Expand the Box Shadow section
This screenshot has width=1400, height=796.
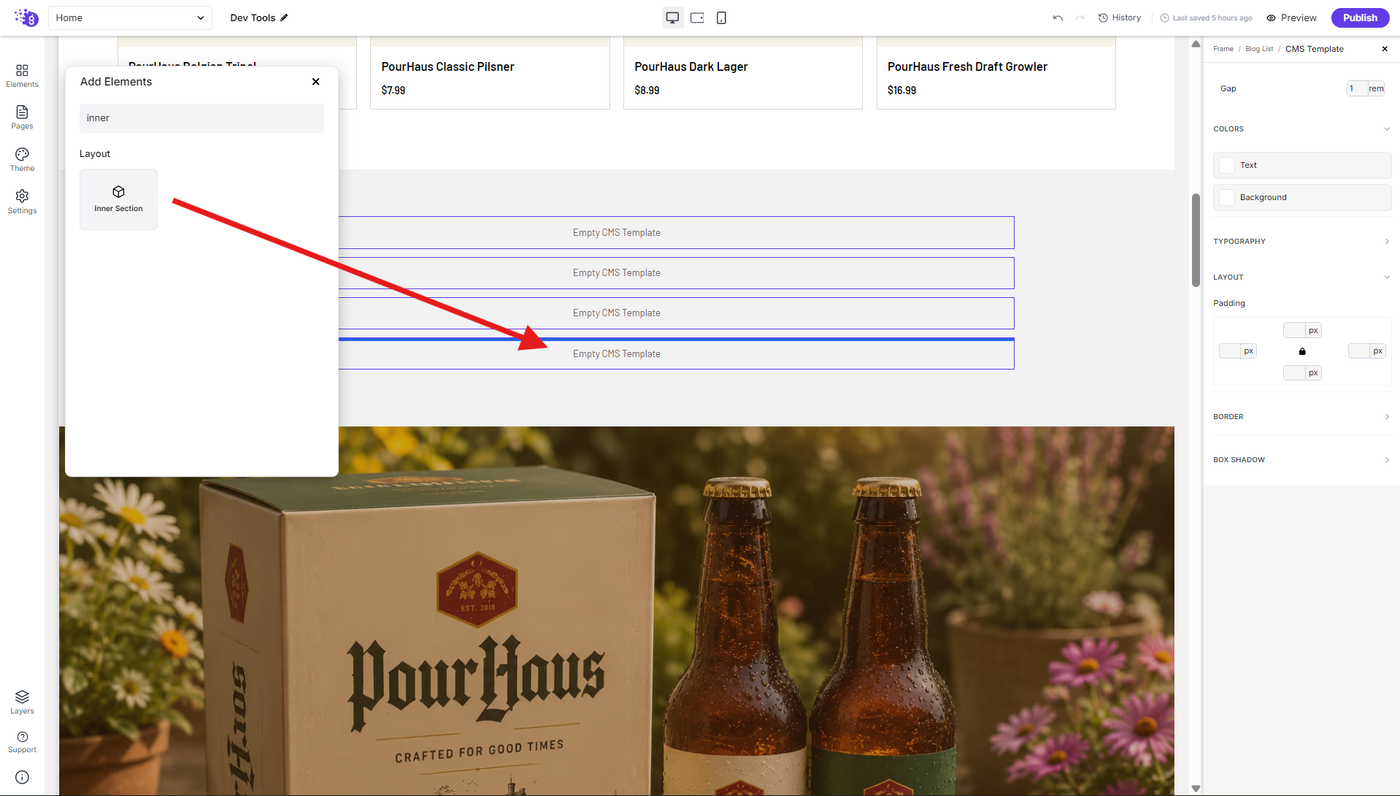click(x=1302, y=460)
